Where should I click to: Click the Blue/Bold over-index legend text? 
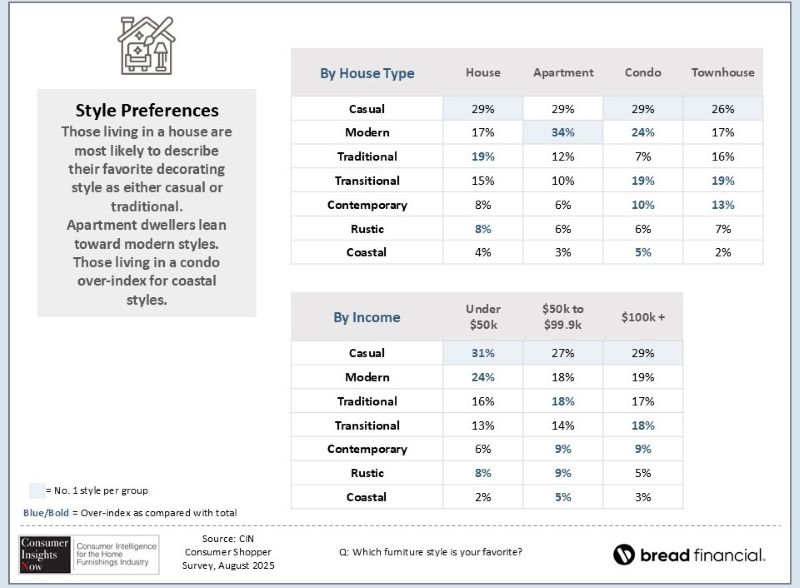pyautogui.click(x=130, y=513)
